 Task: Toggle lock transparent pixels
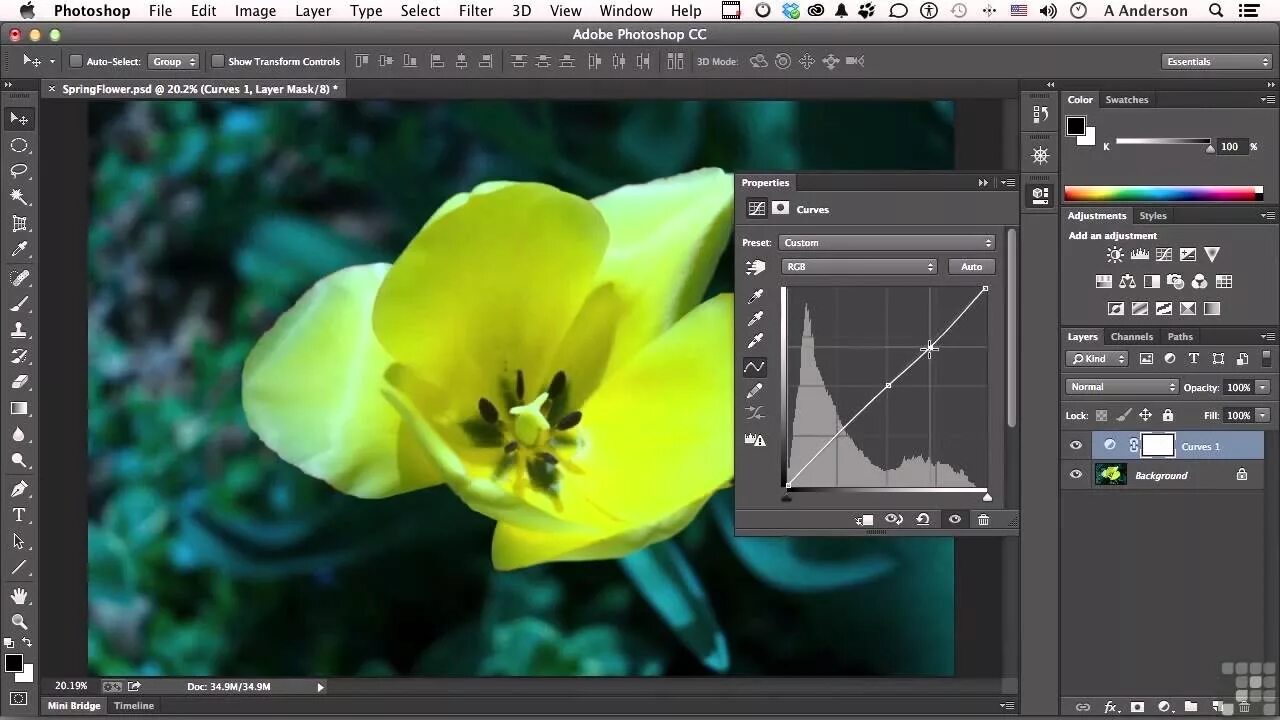click(1101, 415)
